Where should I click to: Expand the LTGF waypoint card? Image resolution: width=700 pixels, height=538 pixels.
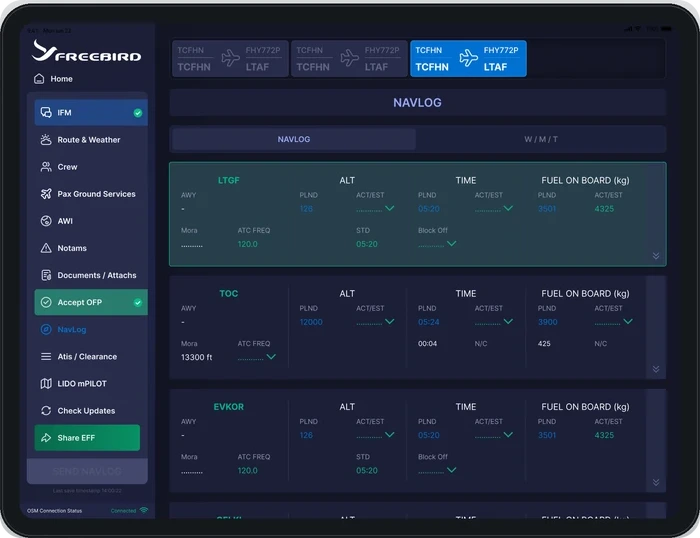656,256
